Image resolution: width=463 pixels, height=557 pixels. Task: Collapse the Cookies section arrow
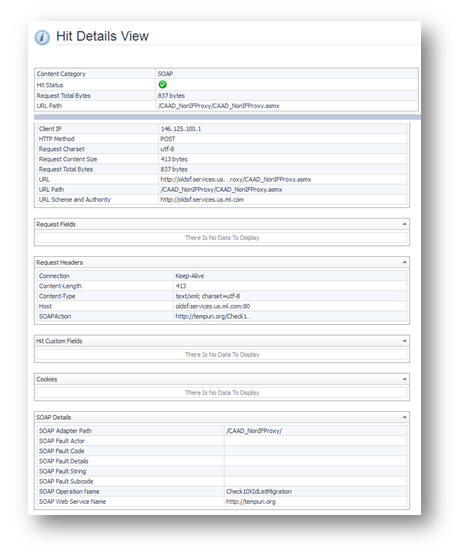404,379
